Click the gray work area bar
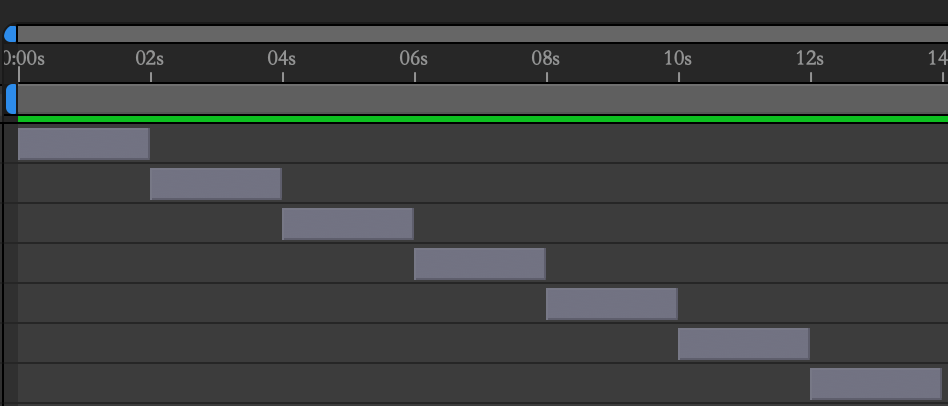Screen dimensions: 948x406 [480, 99]
